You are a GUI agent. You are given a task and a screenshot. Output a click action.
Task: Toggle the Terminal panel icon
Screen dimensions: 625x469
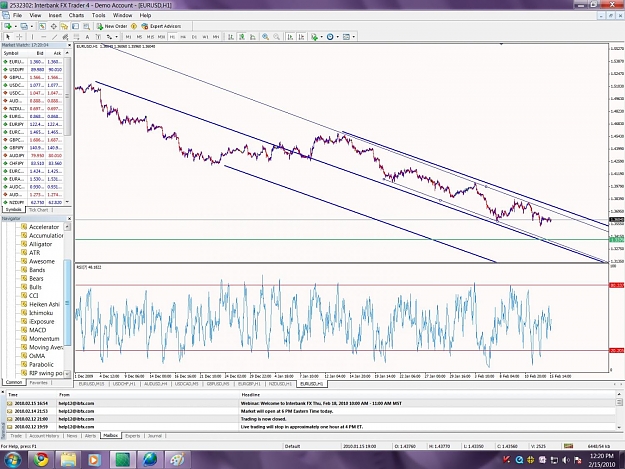[75, 26]
